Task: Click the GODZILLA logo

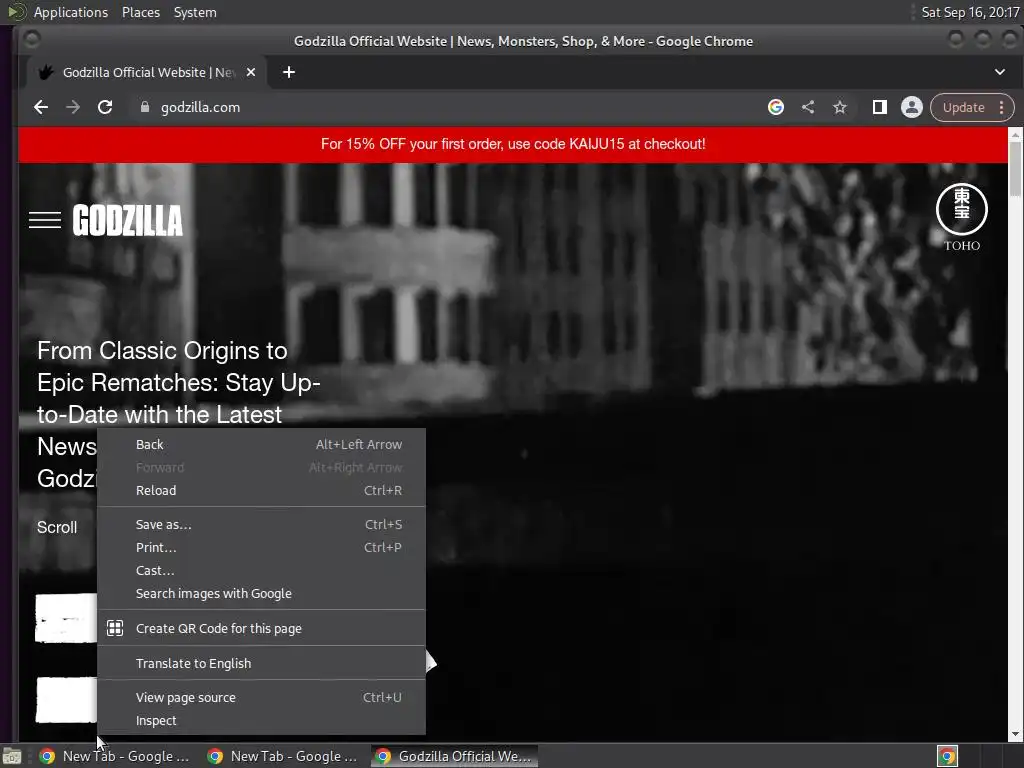Action: [127, 220]
